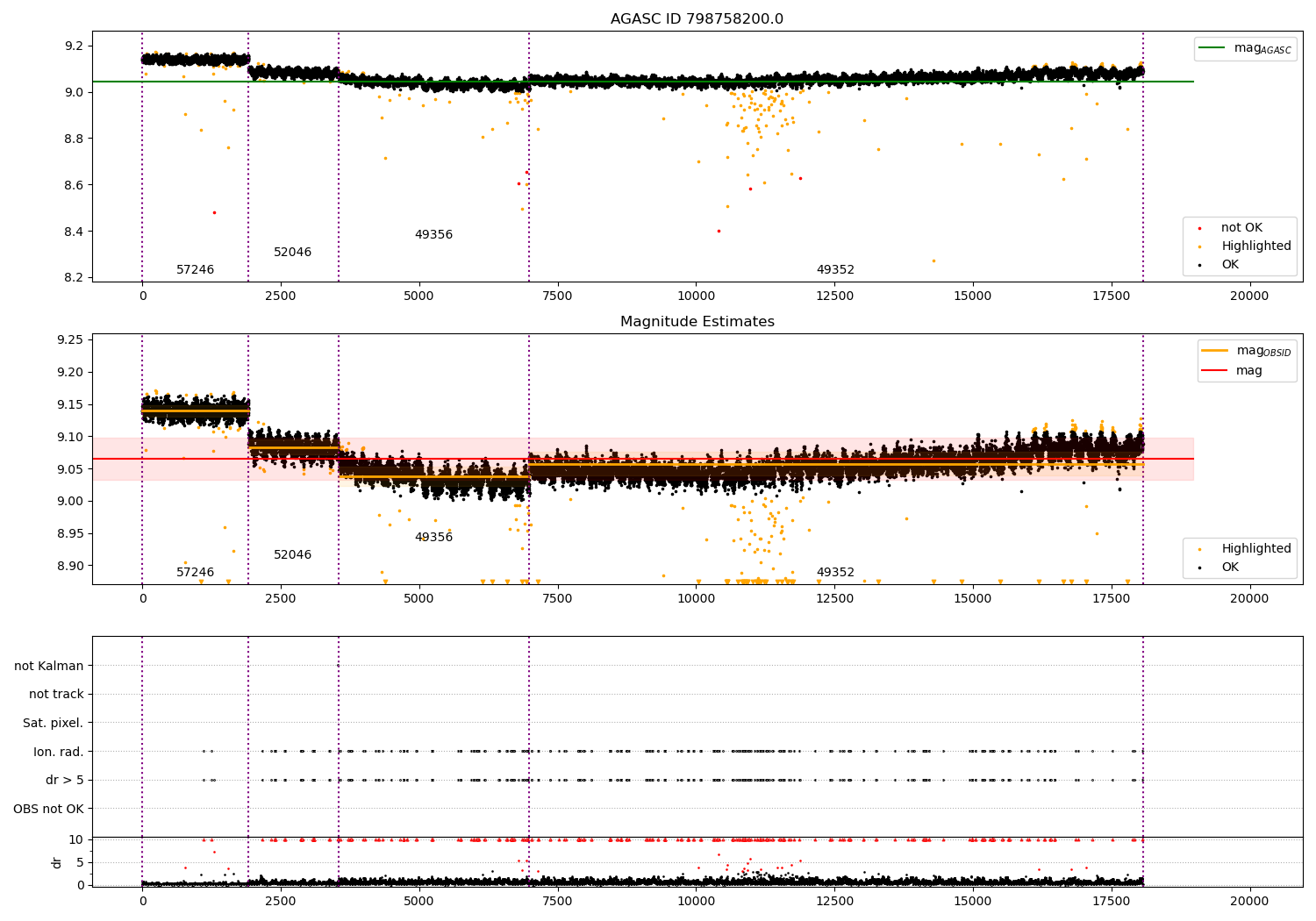Click x-axis tick 7500 on the middle plot
Screen dimensions: 1316x921
pyautogui.click(x=557, y=598)
